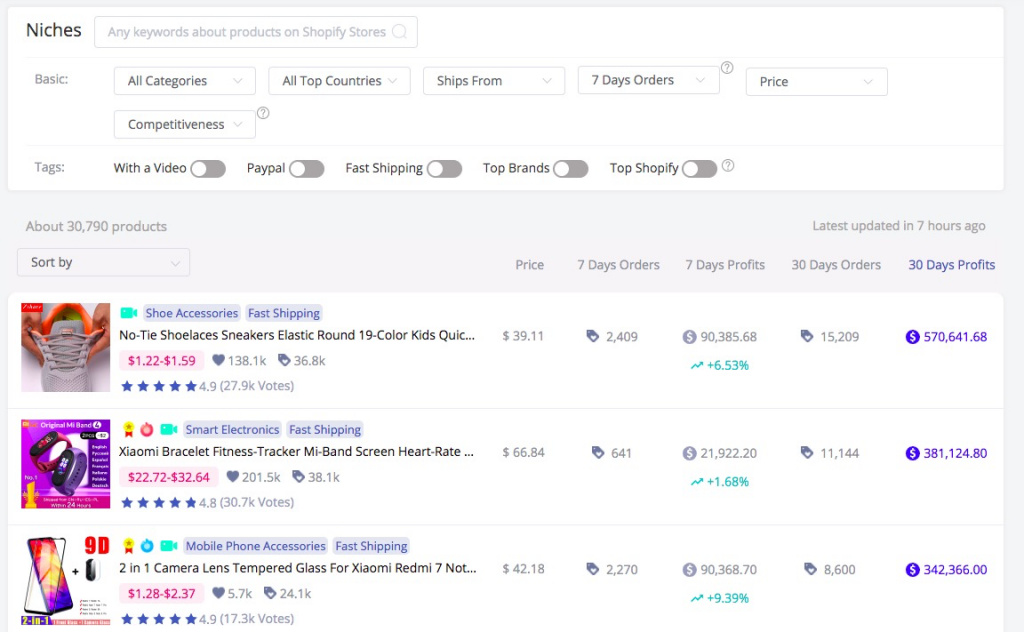
Task: Open No-Tie Shoelaces Sneakers product title
Action: pyautogui.click(x=296, y=335)
